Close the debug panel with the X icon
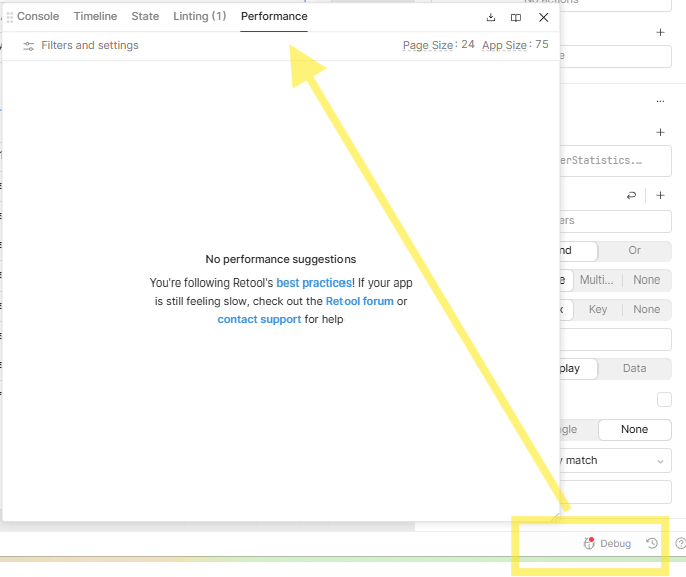 tap(544, 17)
